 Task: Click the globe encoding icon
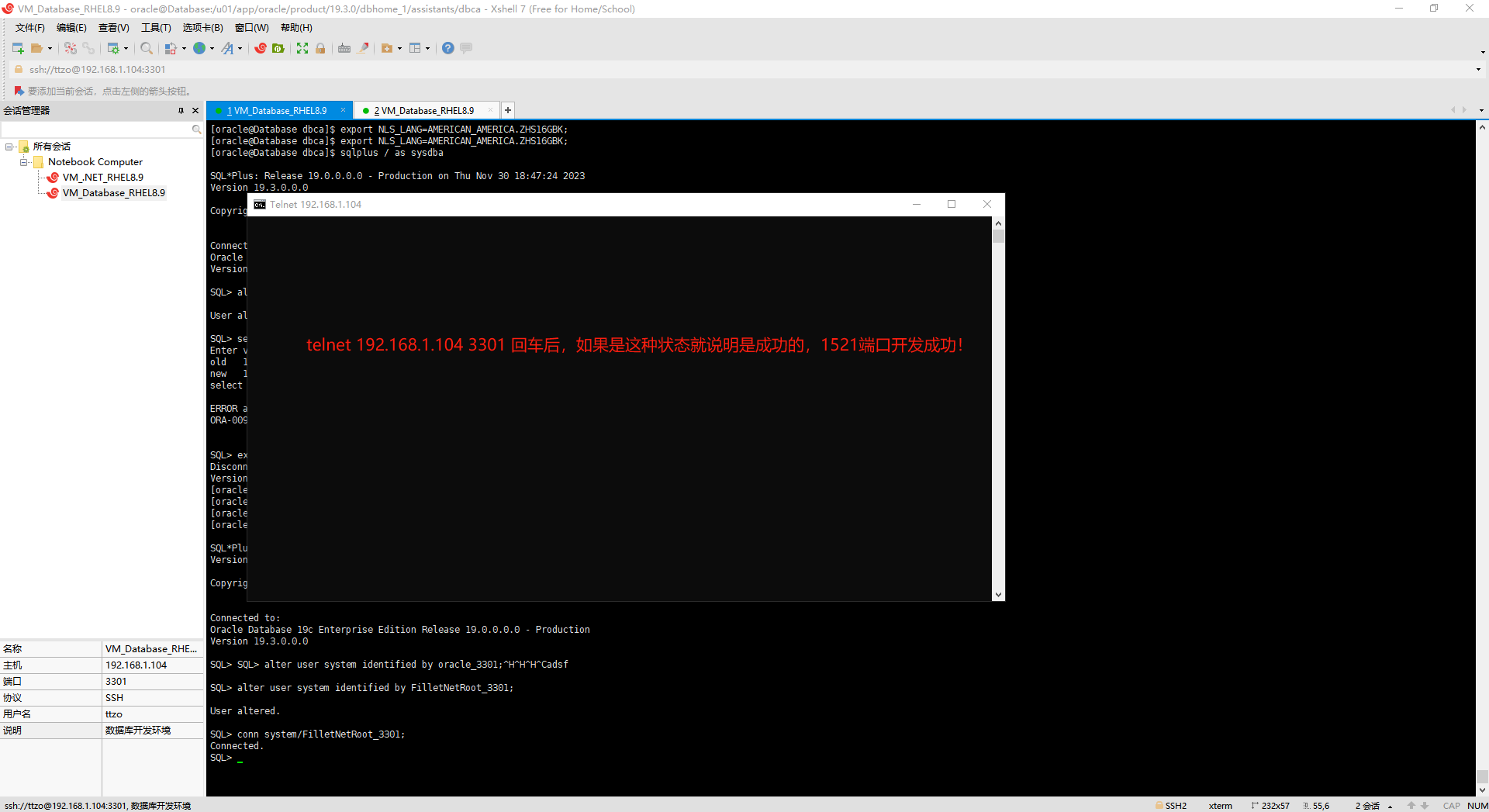[x=199, y=48]
